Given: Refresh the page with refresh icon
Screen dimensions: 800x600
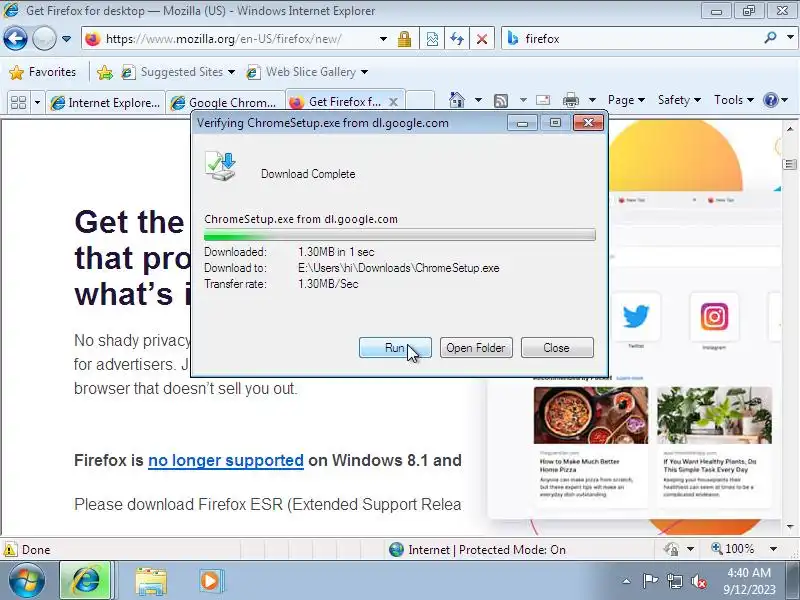Looking at the screenshot, I should point(457,39).
